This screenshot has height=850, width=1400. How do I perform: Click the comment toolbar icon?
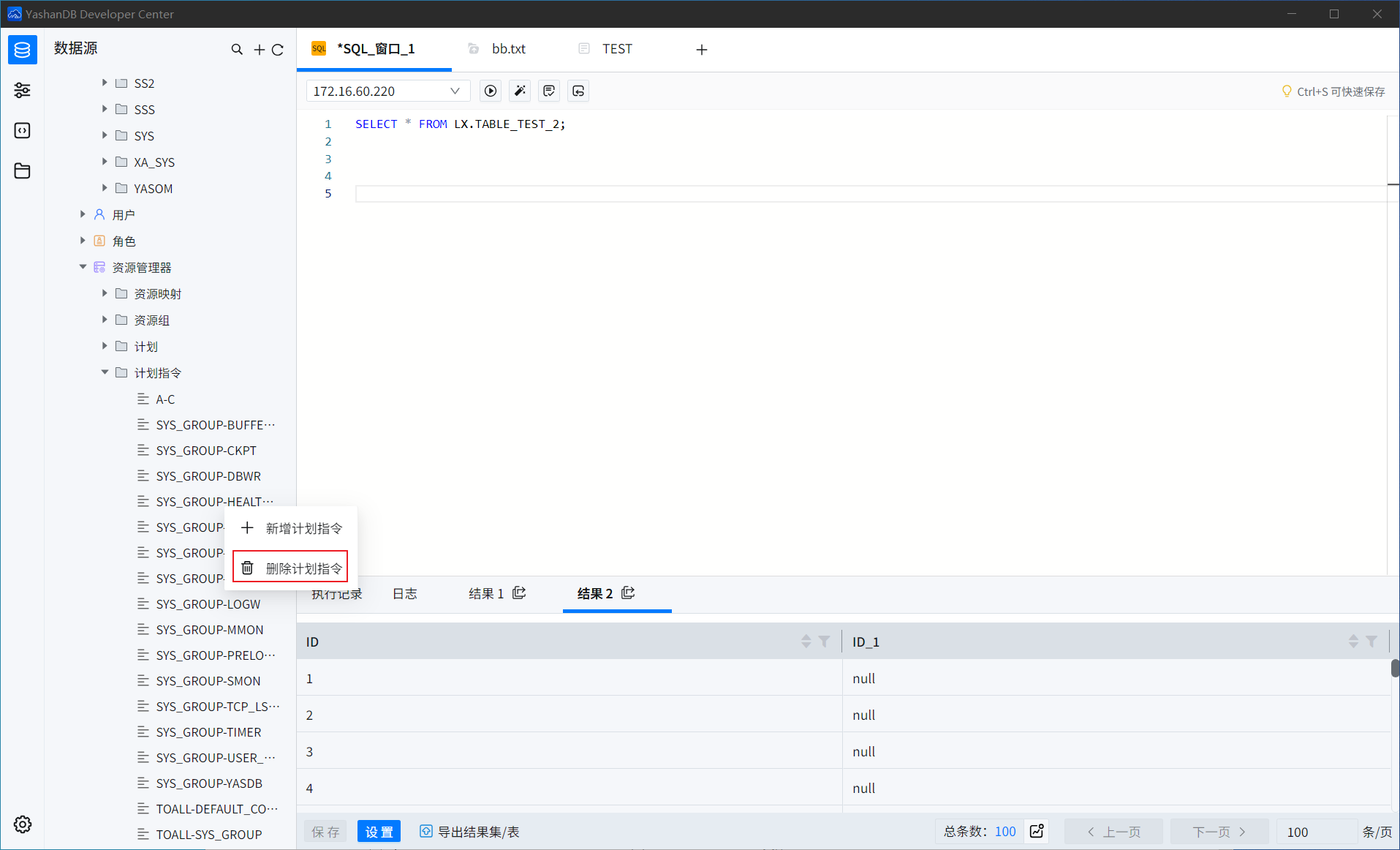[x=549, y=91]
